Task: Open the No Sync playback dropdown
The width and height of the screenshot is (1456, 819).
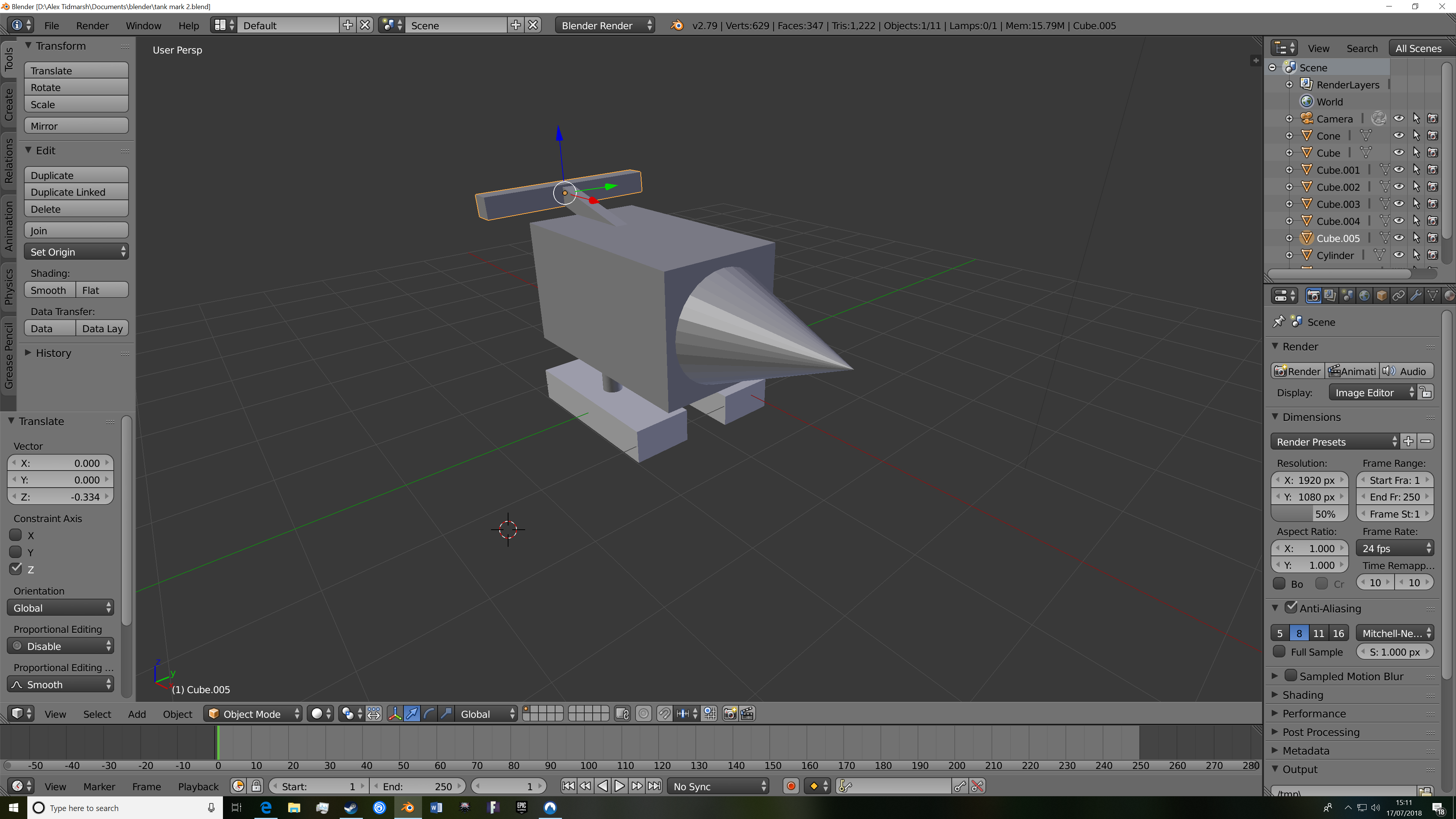Action: coord(719,786)
